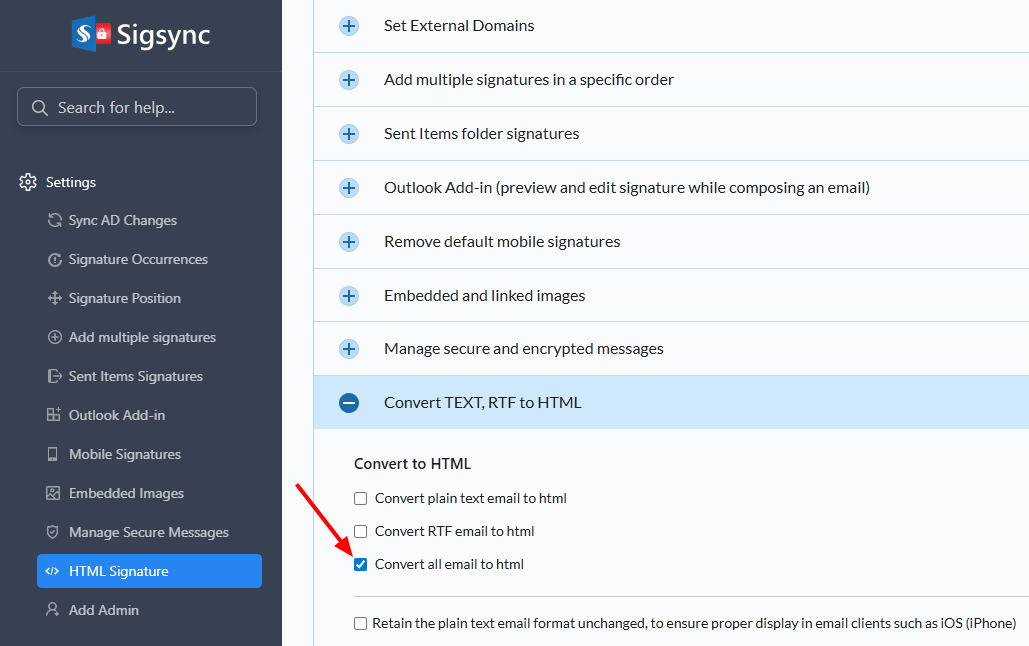Viewport: 1029px width, 646px height.
Task: Click the Sent Items Signatures icon
Action: [55, 376]
